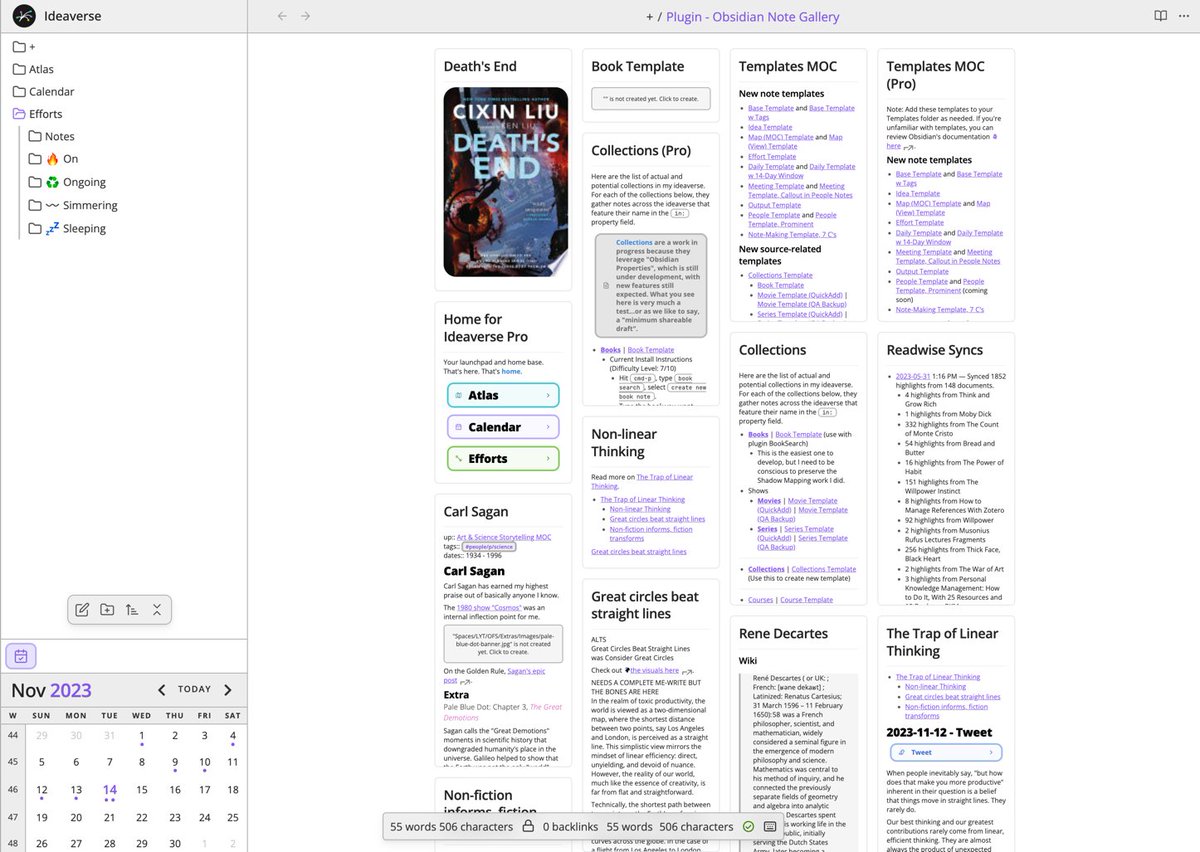The height and width of the screenshot is (852, 1200).
Task: Open the Idea Template link in Templates MOC
Action: (x=770, y=127)
